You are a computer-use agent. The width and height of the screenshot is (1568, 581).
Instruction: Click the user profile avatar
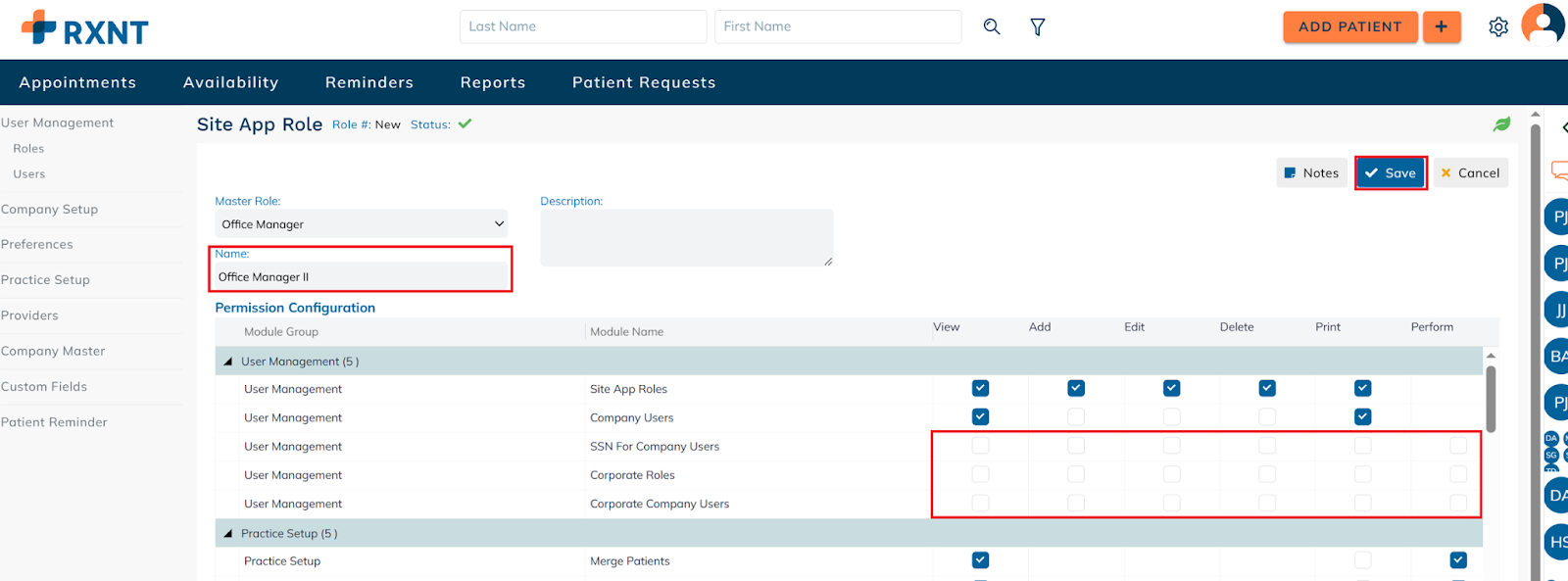click(1543, 24)
